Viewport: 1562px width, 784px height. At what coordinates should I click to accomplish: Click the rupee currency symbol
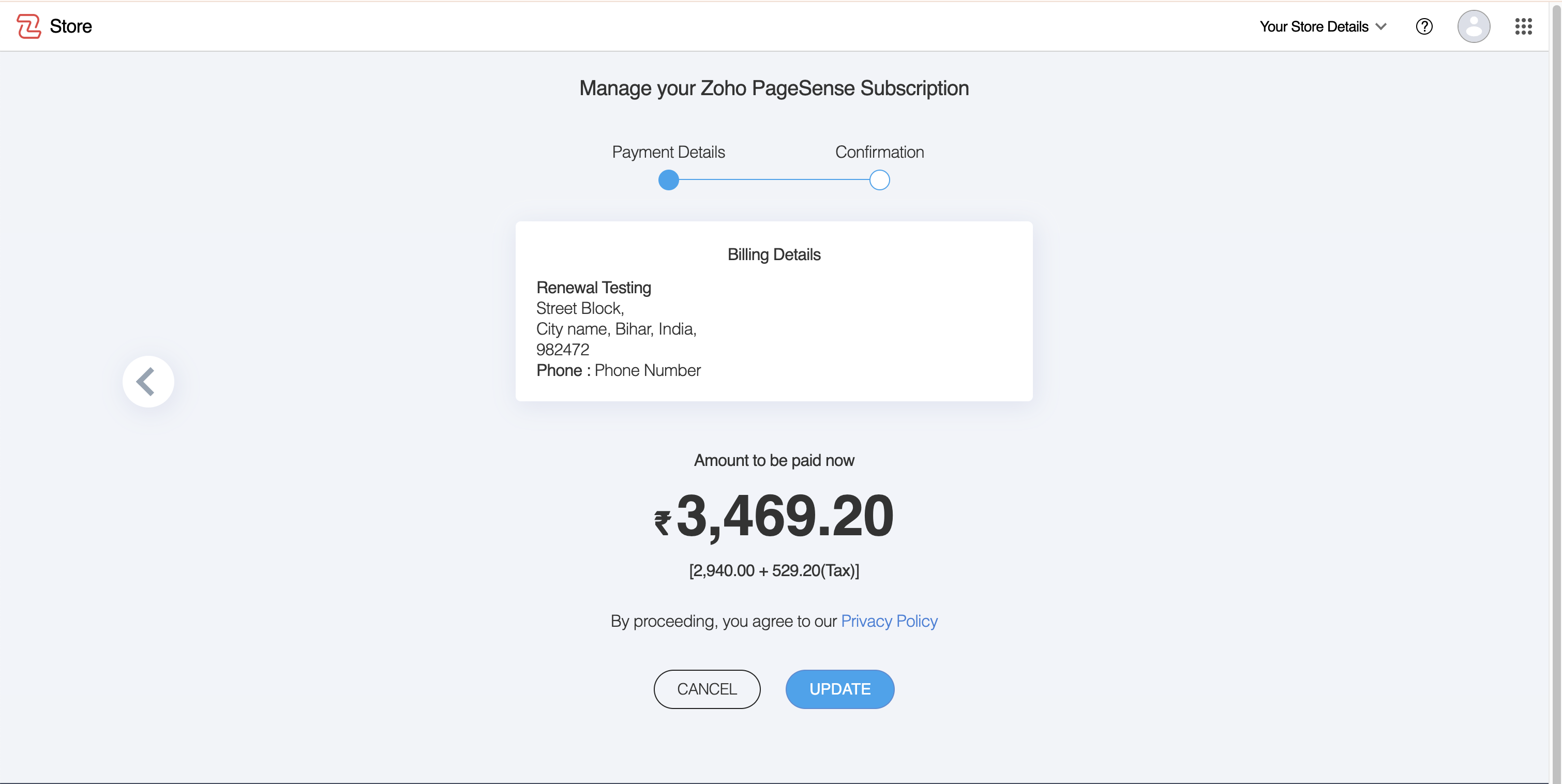662,522
